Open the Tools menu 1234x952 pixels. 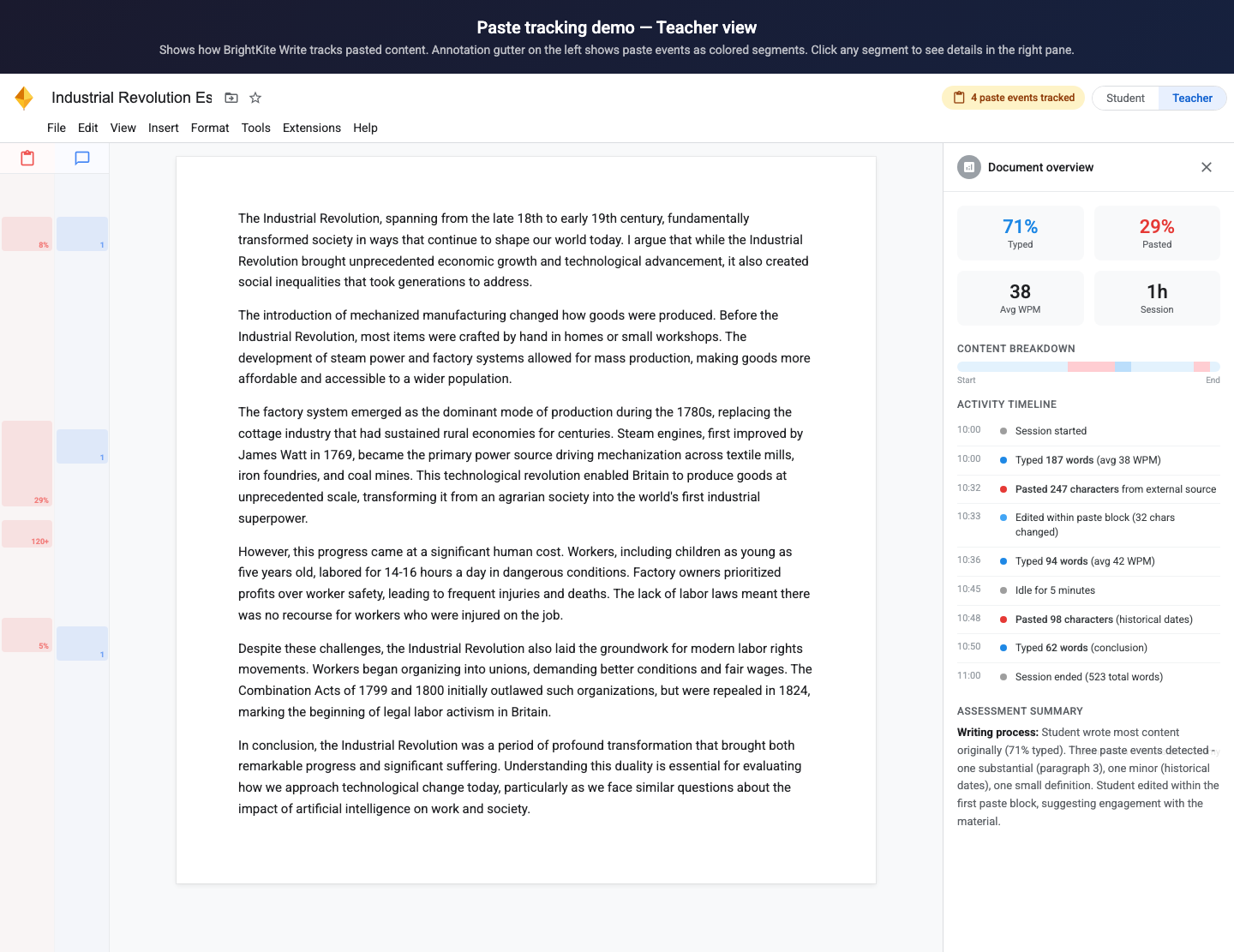click(255, 128)
